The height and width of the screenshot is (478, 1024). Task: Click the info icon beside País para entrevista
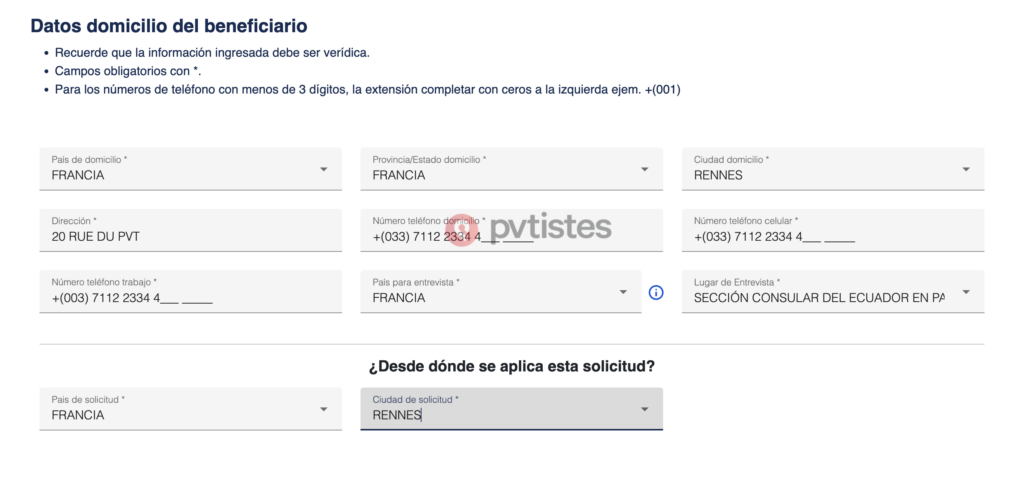[x=656, y=293]
